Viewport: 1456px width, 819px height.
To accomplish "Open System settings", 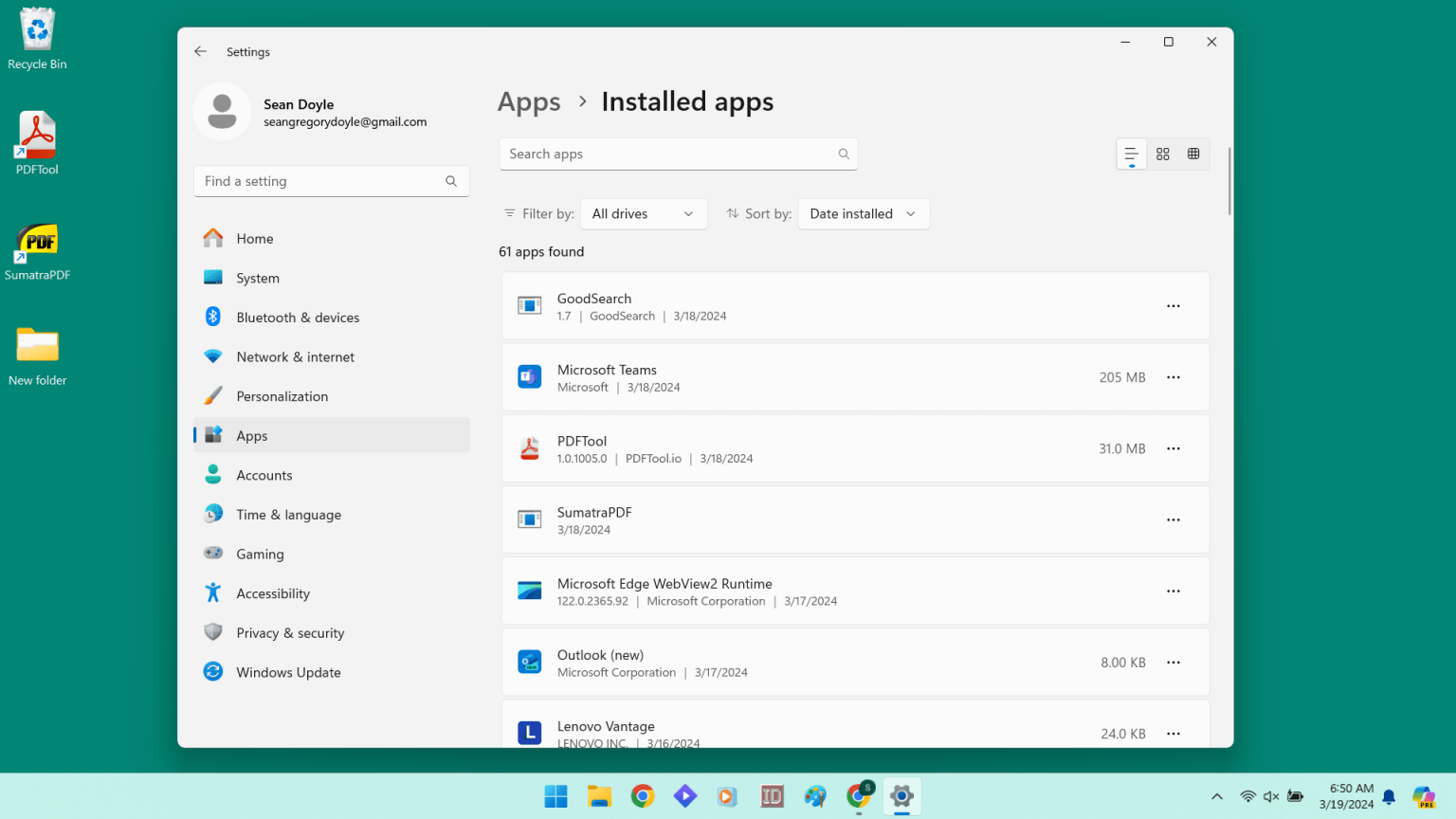I will click(x=332, y=278).
